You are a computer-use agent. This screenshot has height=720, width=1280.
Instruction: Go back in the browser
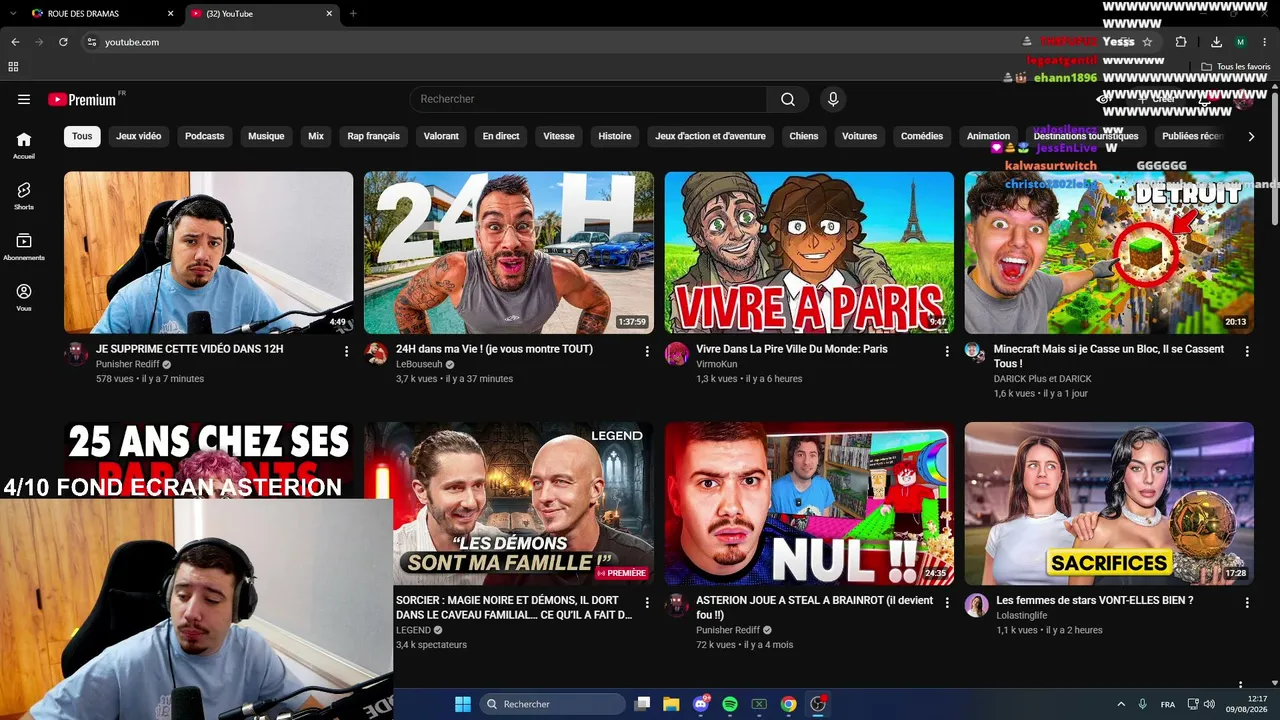click(15, 42)
